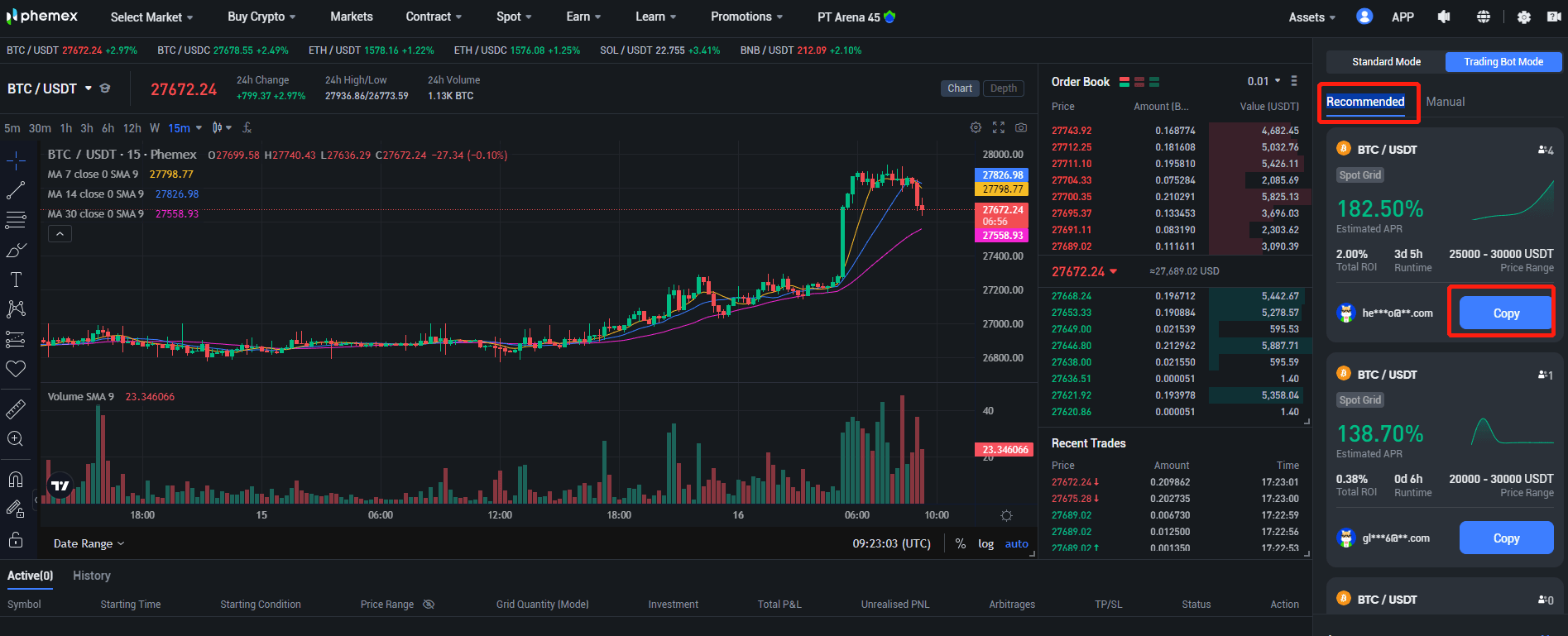The height and width of the screenshot is (636, 1568).
Task: Take a chart snapshot with camera icon
Action: coord(1021,127)
